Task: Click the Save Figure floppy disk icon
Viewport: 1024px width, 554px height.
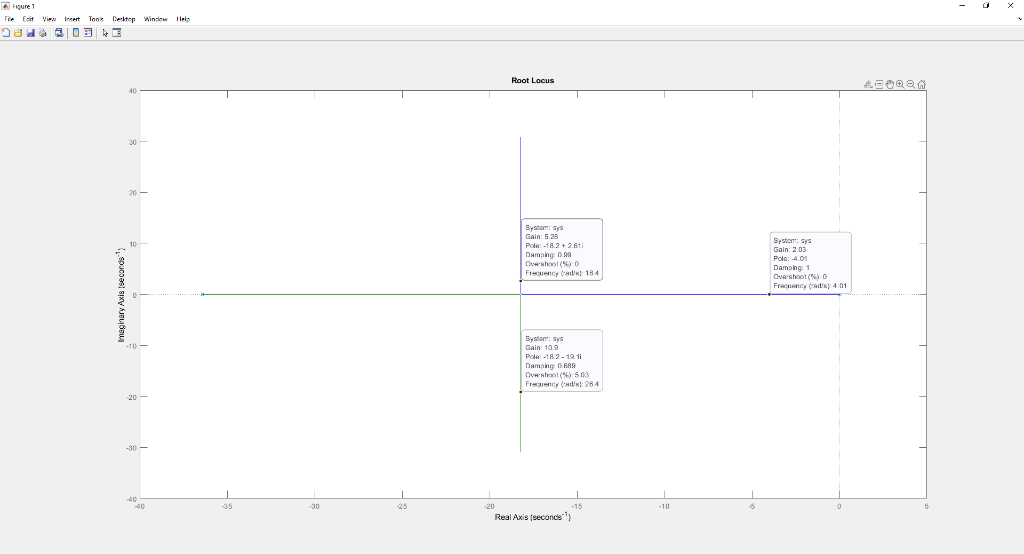Action: 31,33
